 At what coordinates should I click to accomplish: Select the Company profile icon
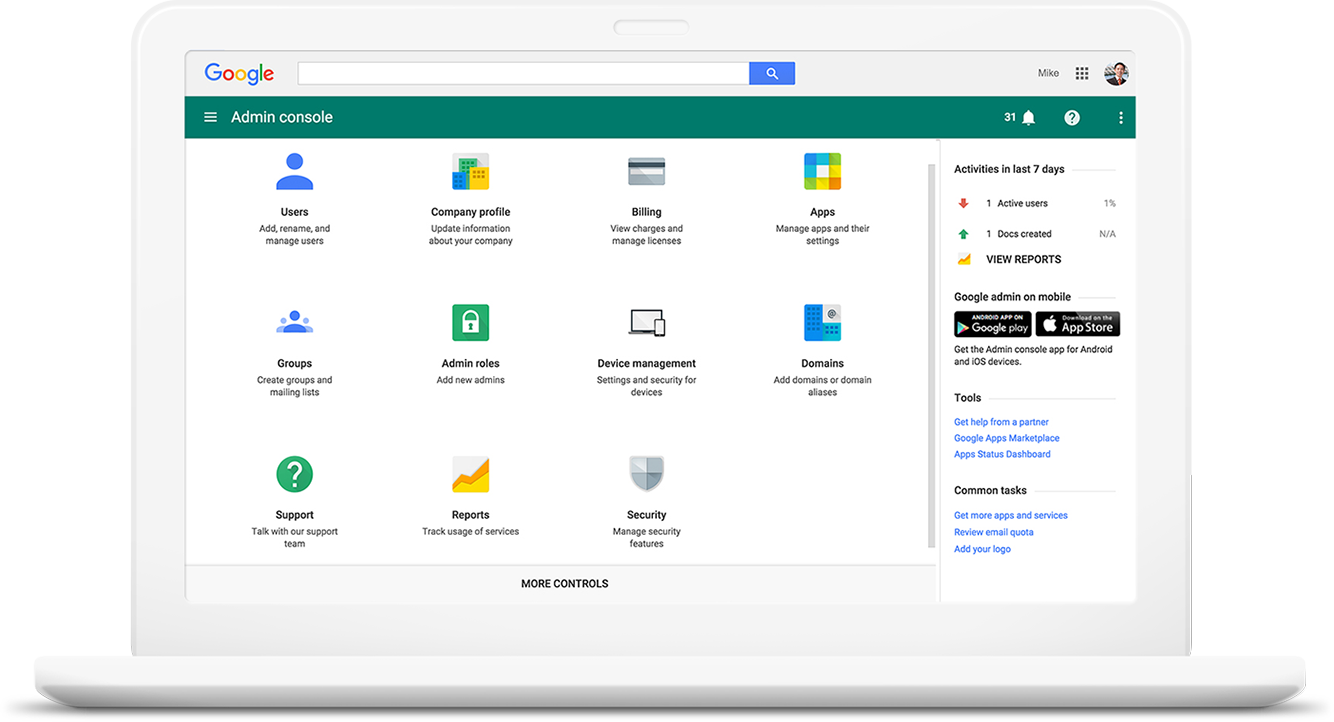coord(470,170)
